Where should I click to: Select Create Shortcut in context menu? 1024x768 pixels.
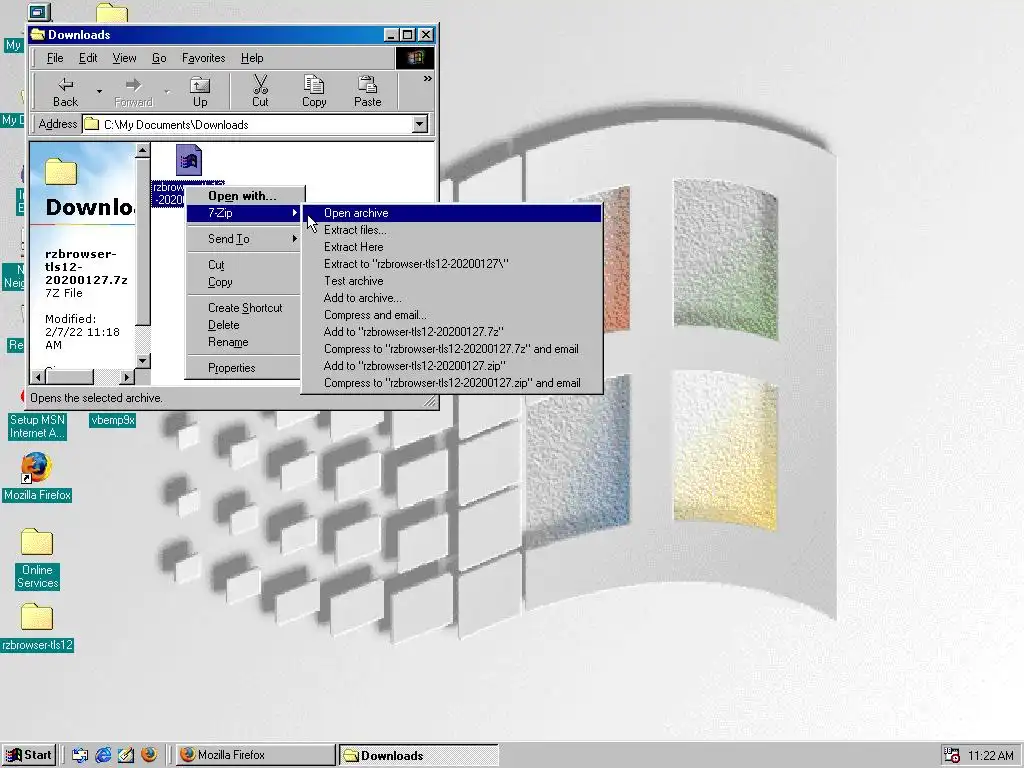point(245,308)
